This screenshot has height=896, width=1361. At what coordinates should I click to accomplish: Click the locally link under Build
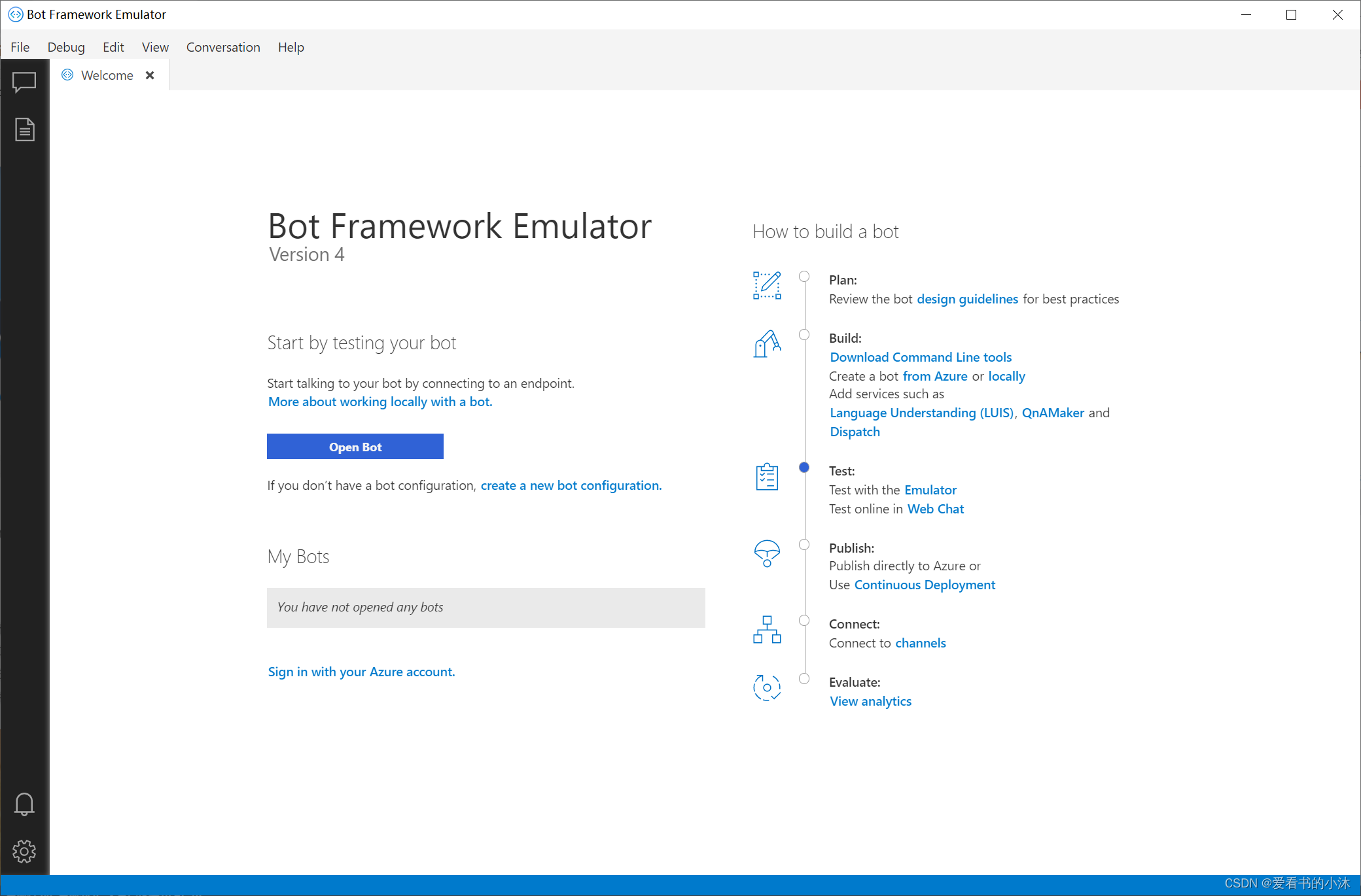(x=1006, y=376)
